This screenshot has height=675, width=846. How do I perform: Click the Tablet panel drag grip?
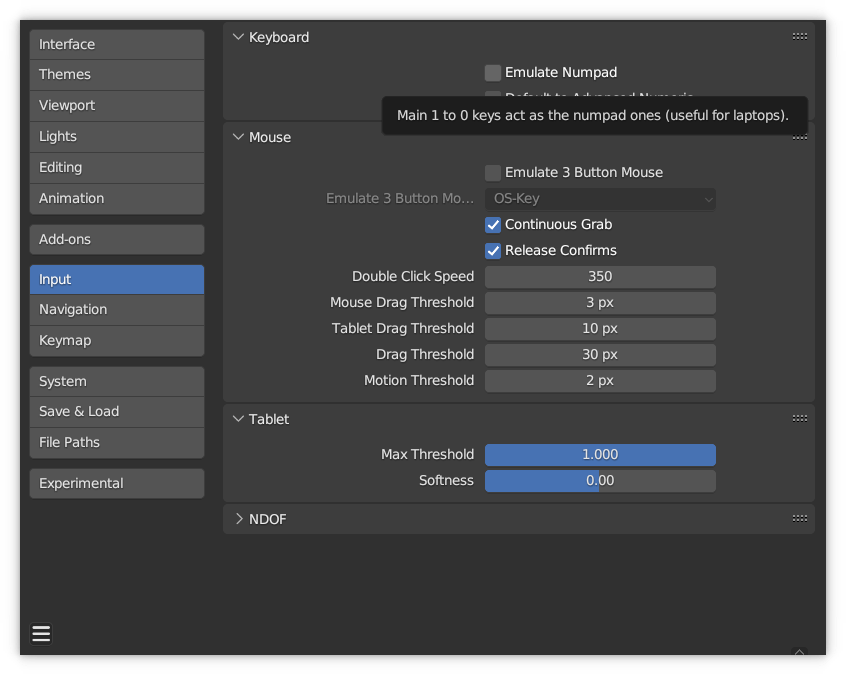pos(799,419)
